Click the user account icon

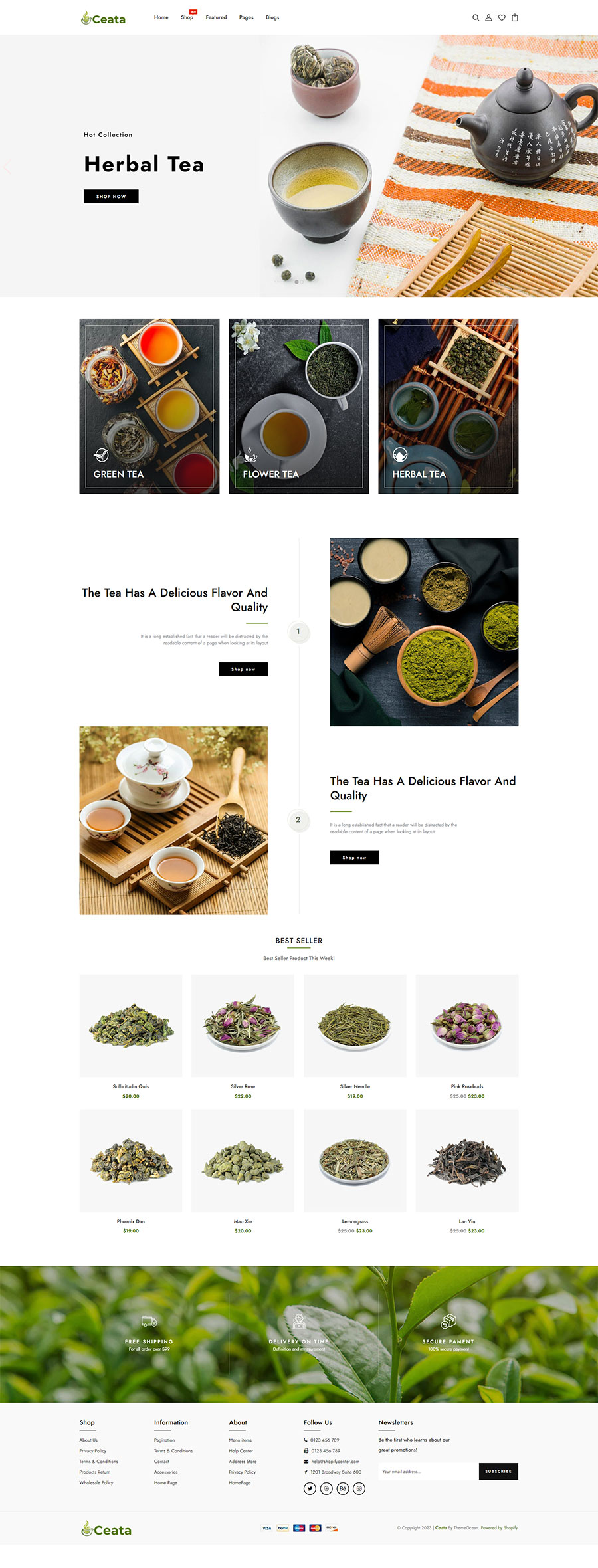click(x=488, y=18)
